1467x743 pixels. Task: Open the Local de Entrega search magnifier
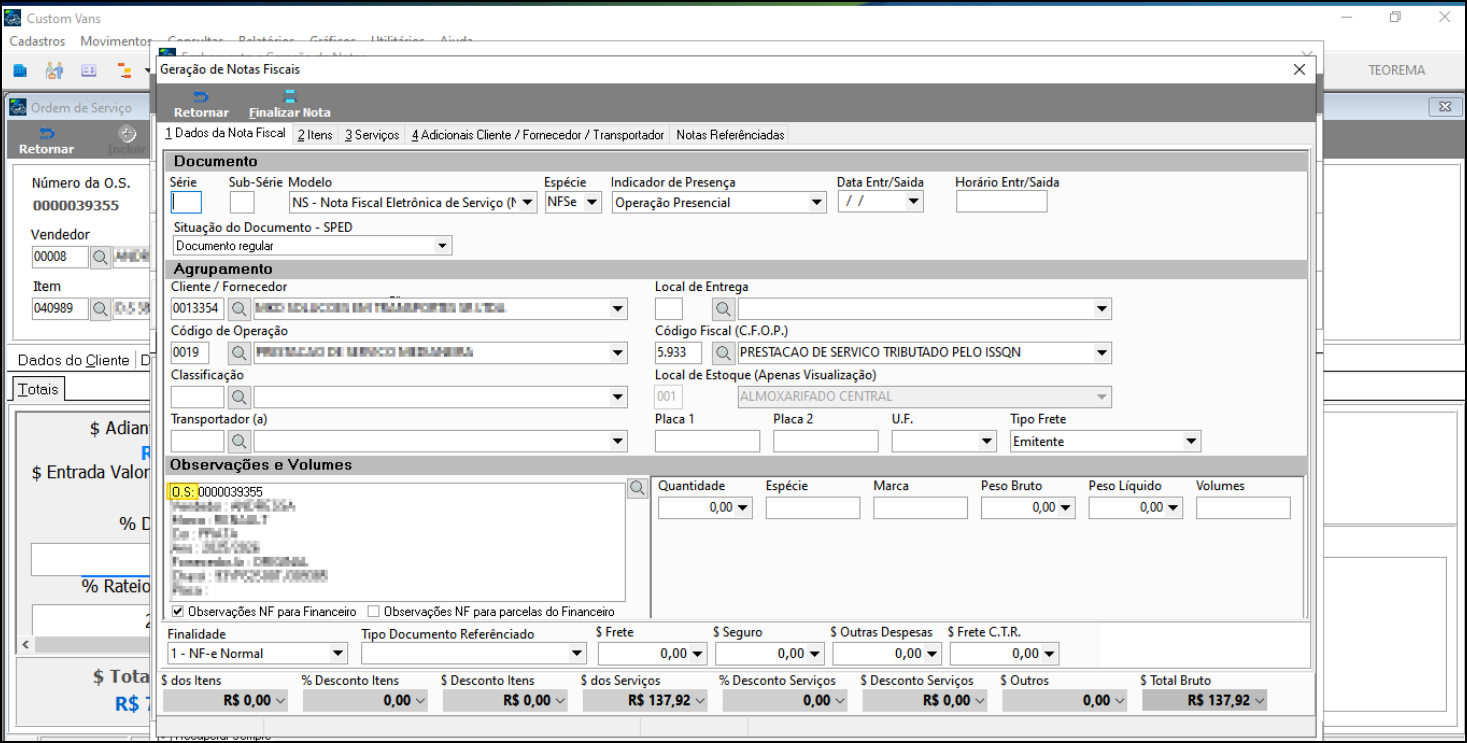pos(723,308)
